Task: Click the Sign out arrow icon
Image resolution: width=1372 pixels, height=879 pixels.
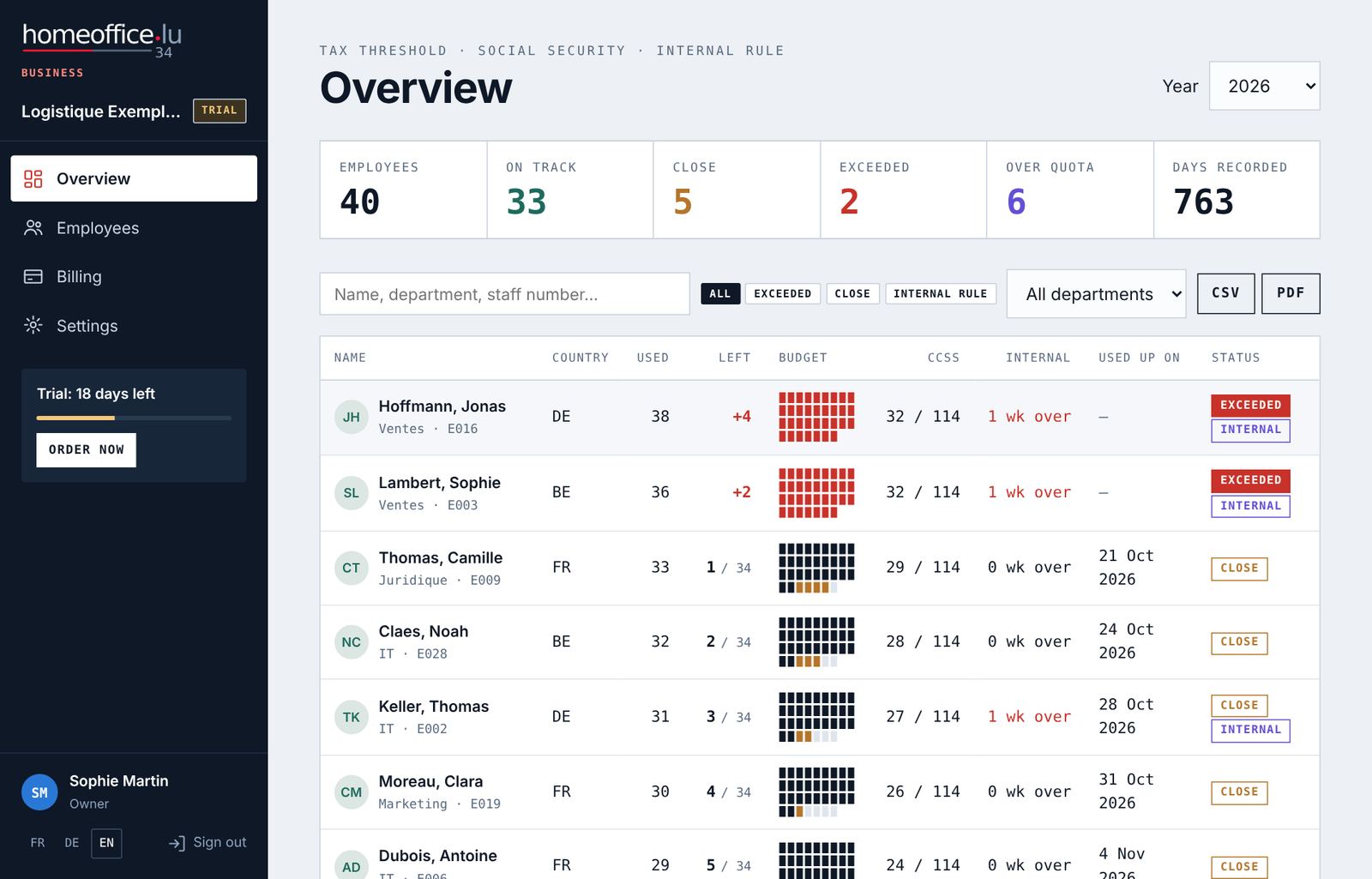Action: click(x=177, y=843)
